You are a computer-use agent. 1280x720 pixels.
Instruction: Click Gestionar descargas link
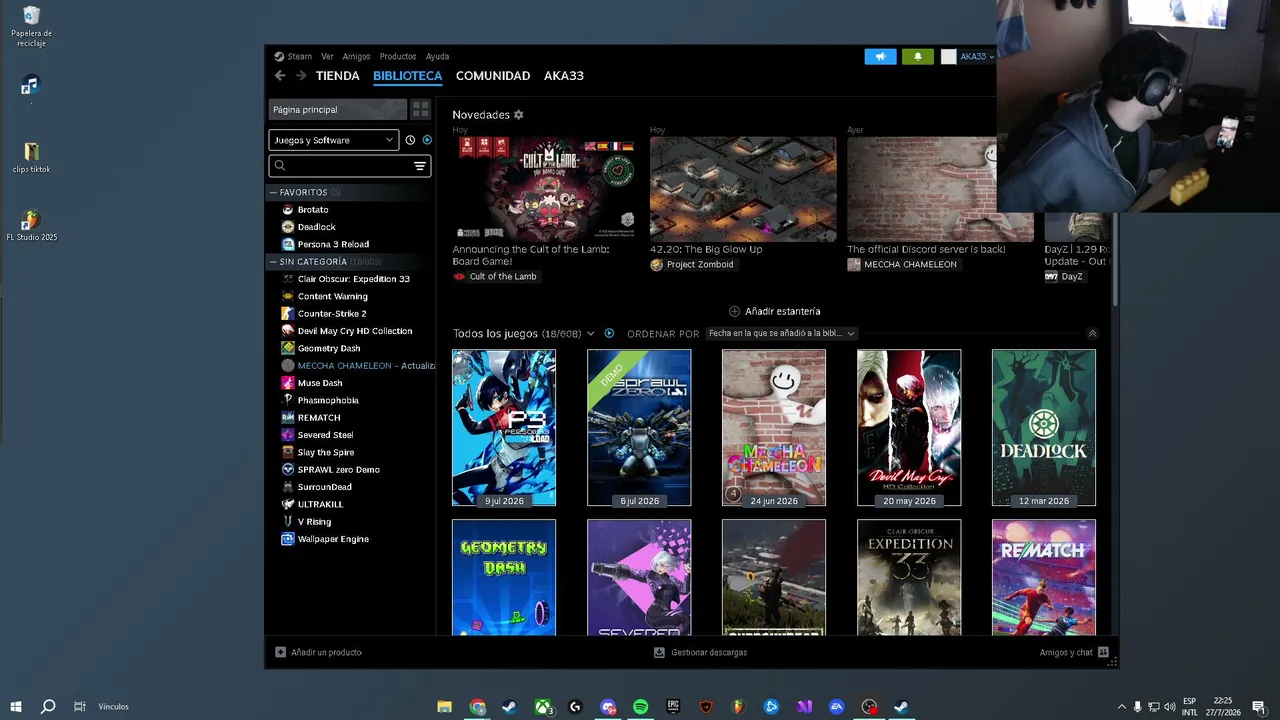[x=709, y=652]
